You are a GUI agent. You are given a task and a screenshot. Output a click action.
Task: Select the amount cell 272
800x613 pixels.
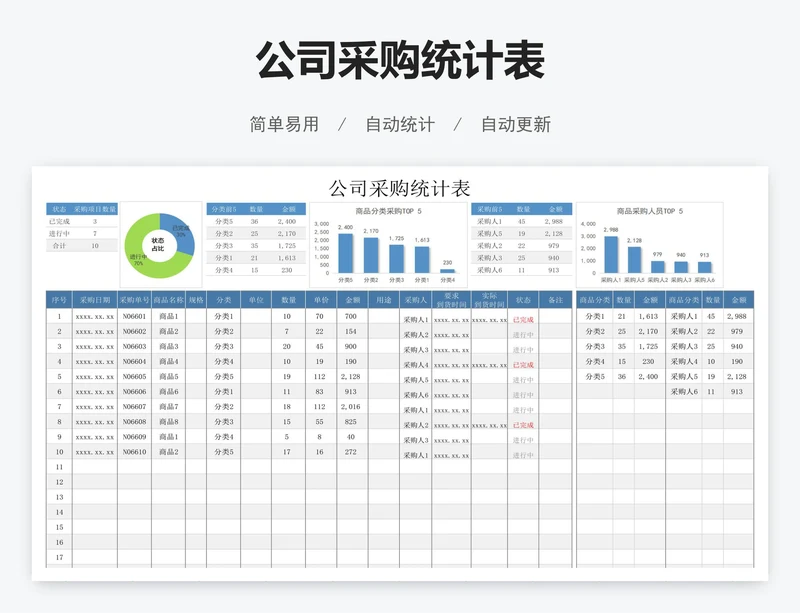click(x=351, y=452)
